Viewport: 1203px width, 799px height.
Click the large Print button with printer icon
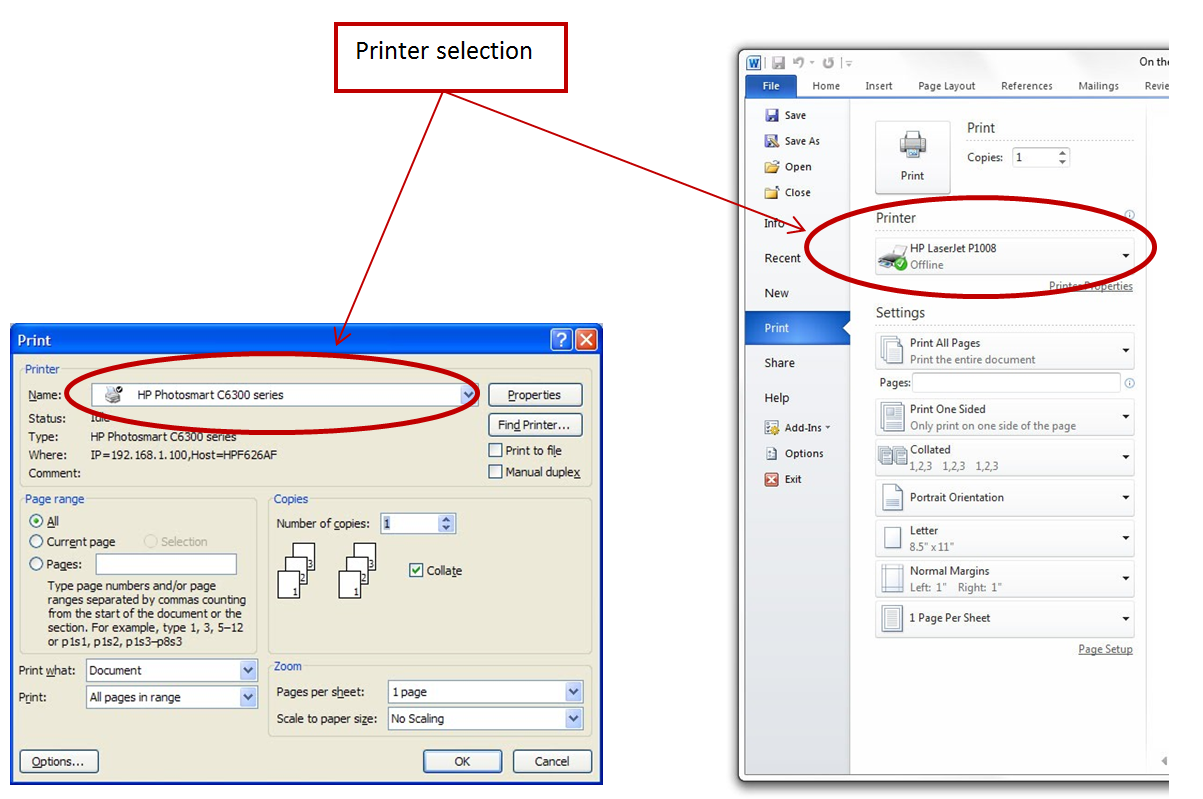(912, 156)
